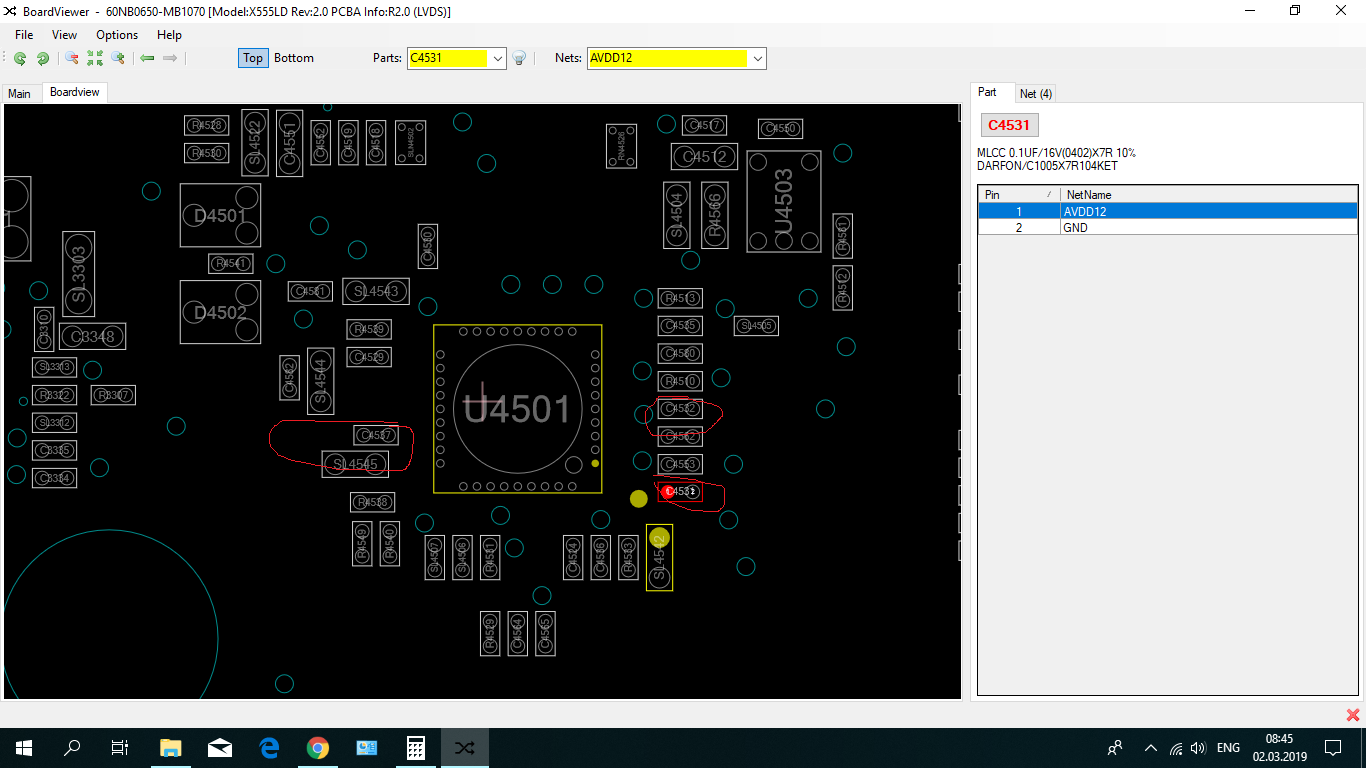Open the Windows Start menu

click(23, 747)
